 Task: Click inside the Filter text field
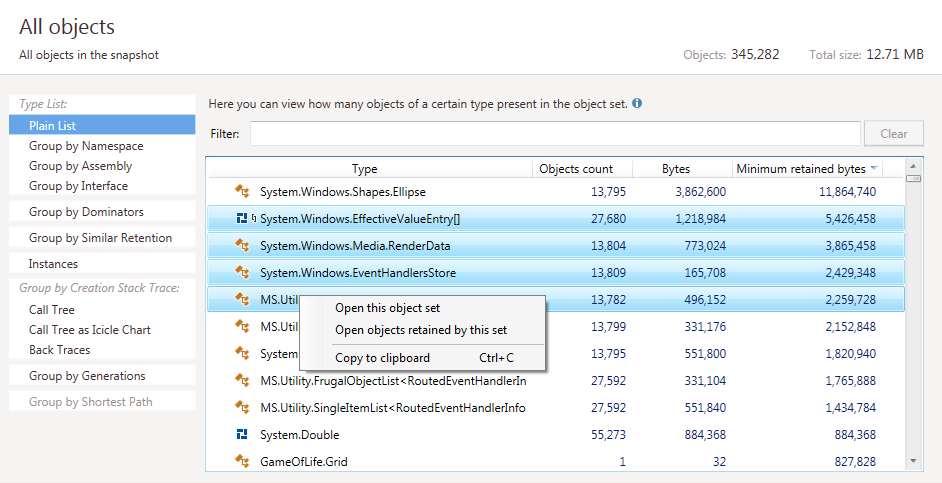point(554,134)
